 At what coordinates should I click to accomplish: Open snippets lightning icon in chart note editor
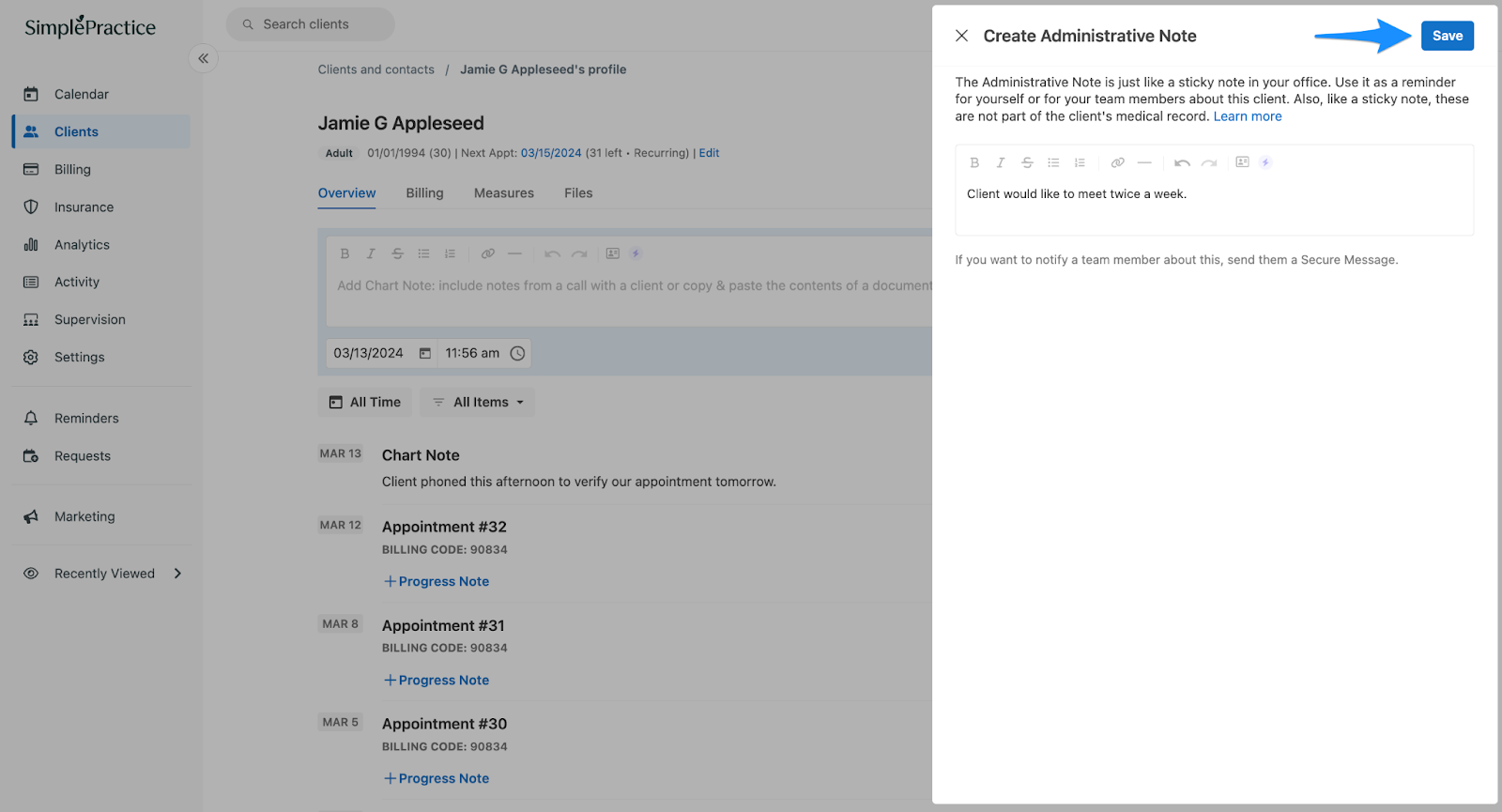tap(636, 253)
